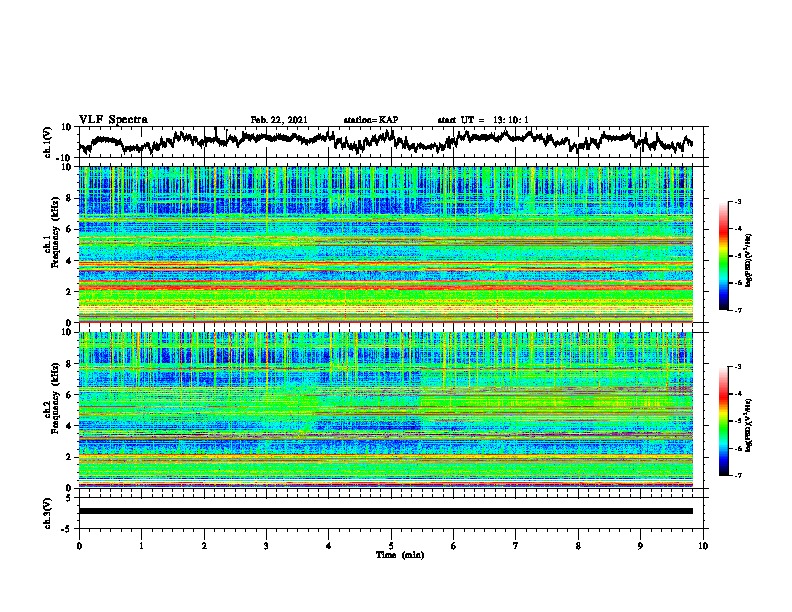Select the "start UT = 13:10:1" header text
792x612 pixels.
(483, 120)
